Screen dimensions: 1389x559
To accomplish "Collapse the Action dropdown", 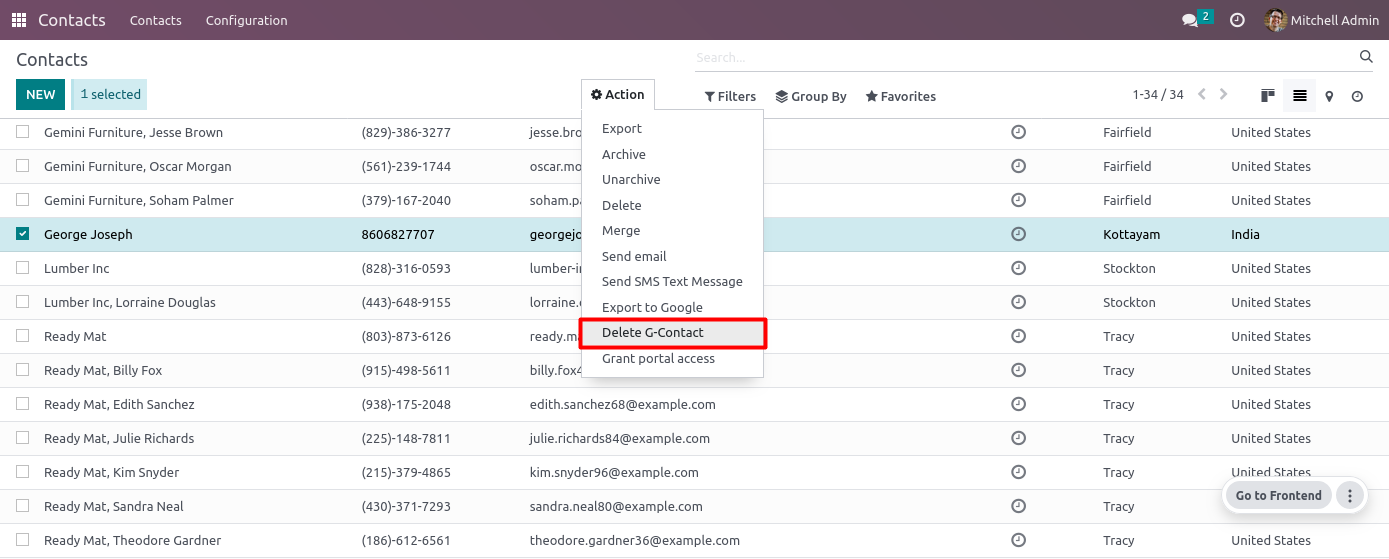I will coord(618,95).
